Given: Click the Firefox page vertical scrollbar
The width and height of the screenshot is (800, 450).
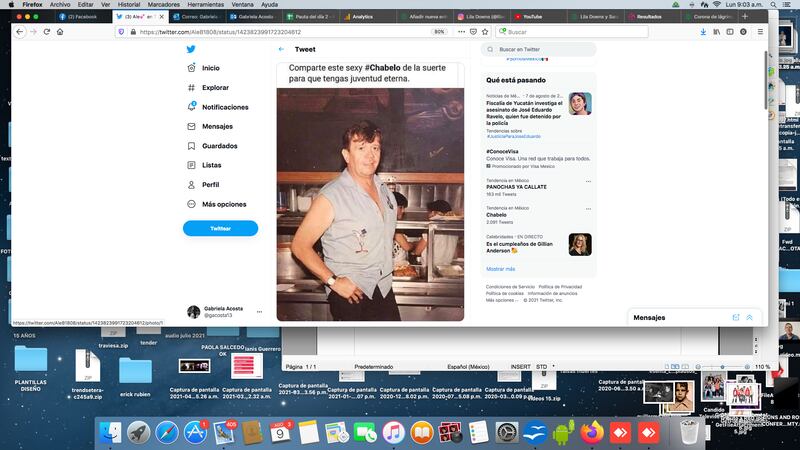Looking at the screenshot, I should click(x=765, y=80).
